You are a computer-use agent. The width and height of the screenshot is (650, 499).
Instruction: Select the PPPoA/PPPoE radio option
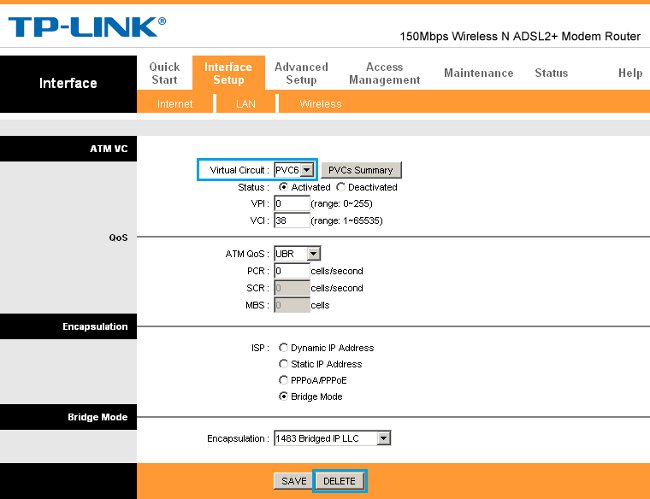[283, 380]
